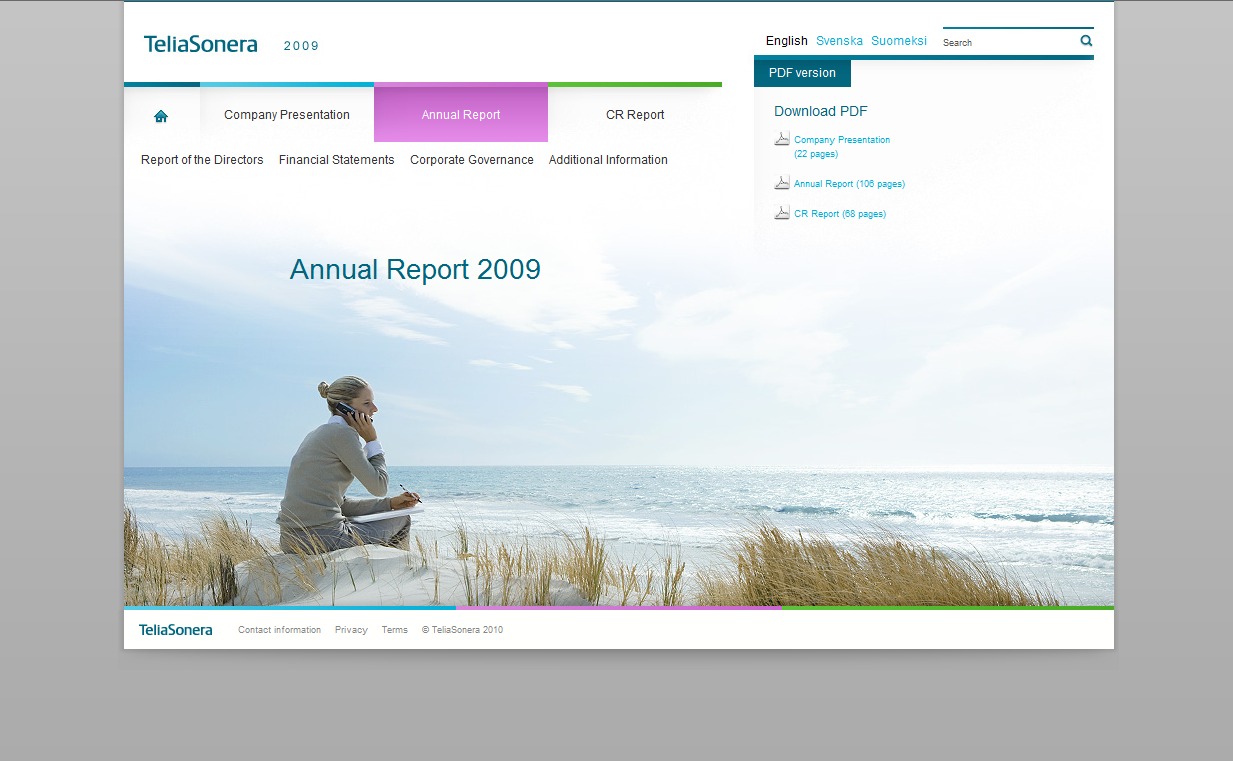Image resolution: width=1233 pixels, height=761 pixels.
Task: Open the PDF version tab
Action: point(802,73)
